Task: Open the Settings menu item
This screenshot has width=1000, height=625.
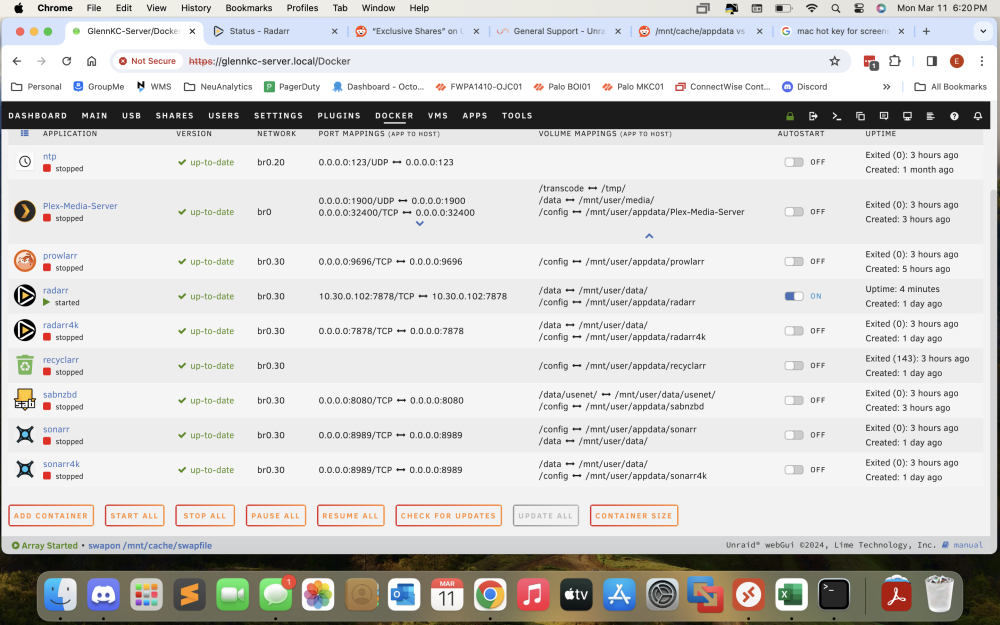Action: (x=279, y=115)
